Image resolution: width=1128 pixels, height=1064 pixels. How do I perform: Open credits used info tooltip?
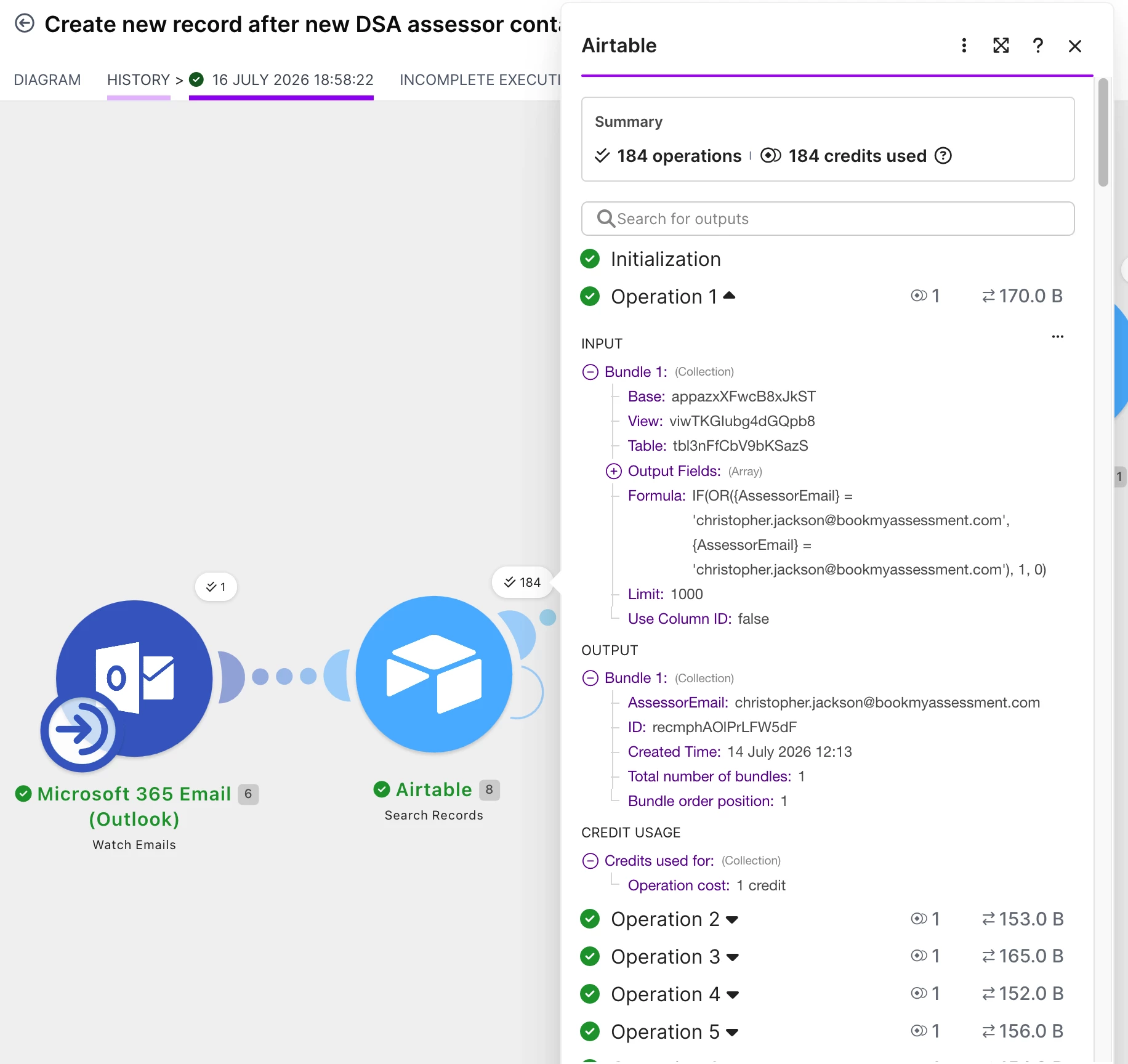[x=943, y=156]
